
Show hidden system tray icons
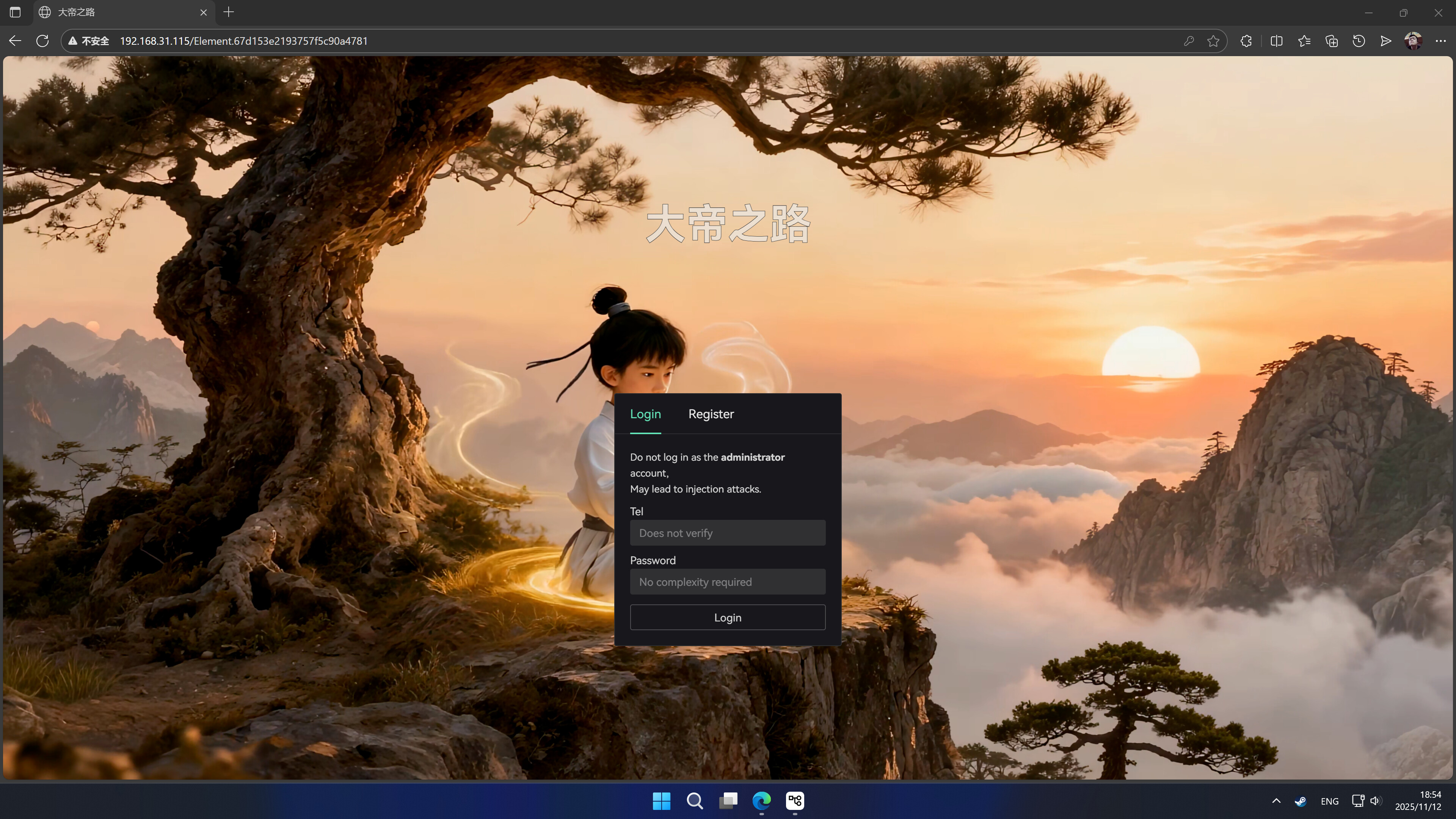tap(1276, 801)
